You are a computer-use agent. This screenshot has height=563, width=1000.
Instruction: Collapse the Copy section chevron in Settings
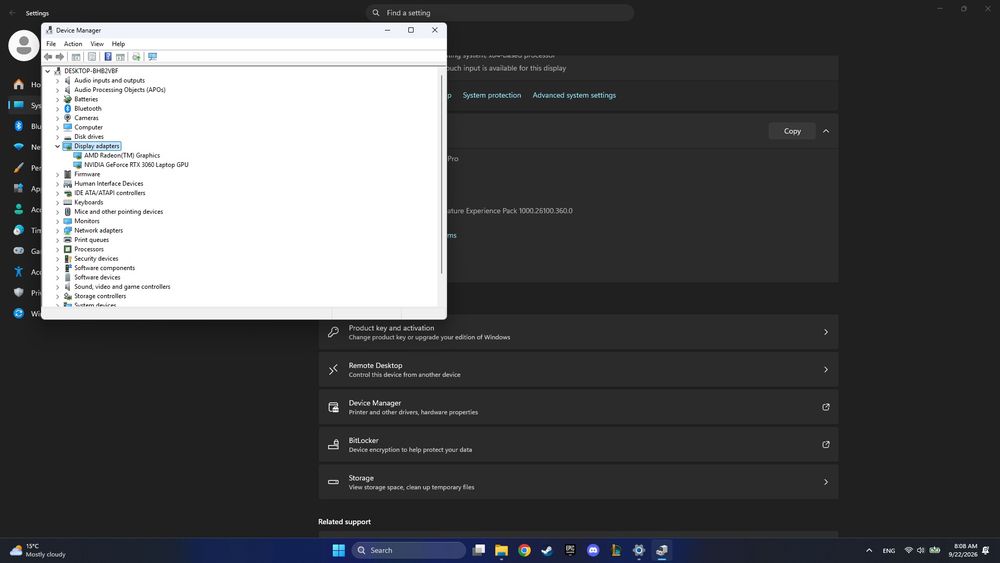(826, 131)
